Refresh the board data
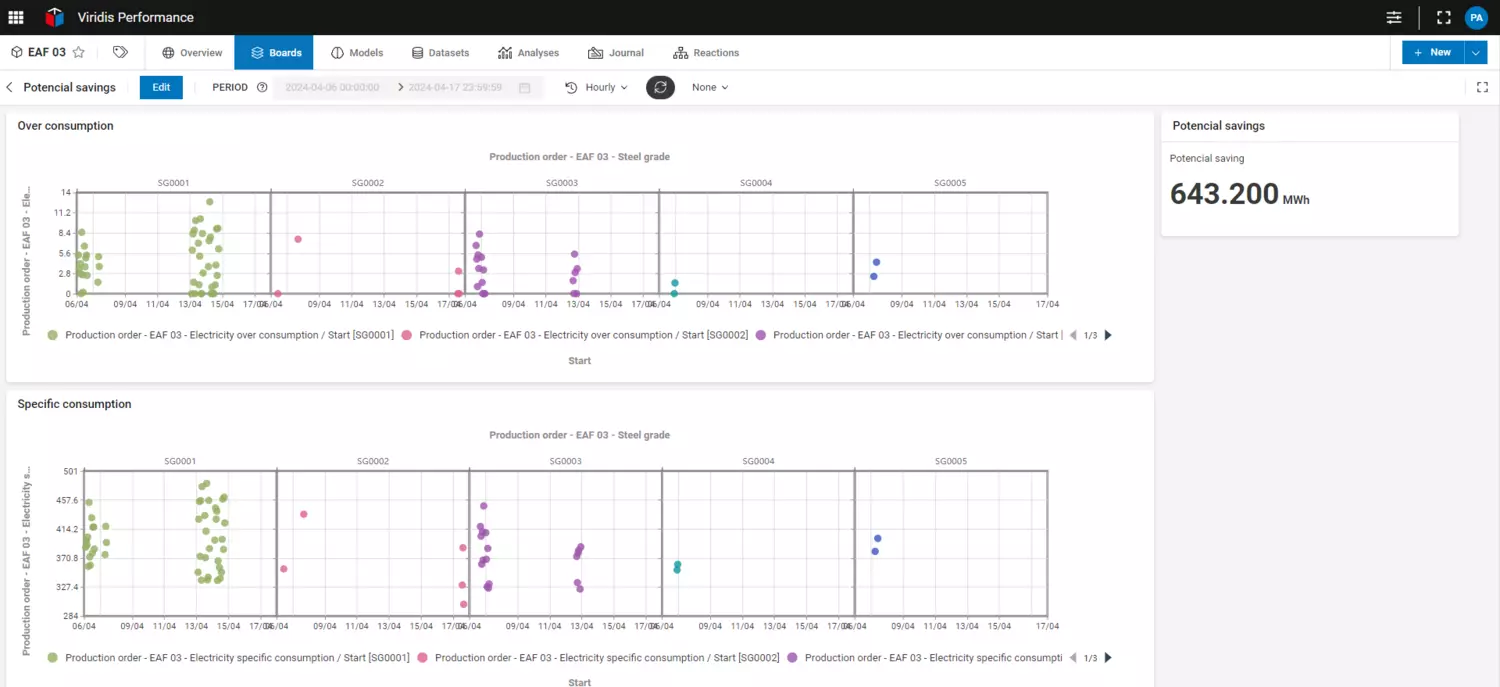 click(660, 88)
